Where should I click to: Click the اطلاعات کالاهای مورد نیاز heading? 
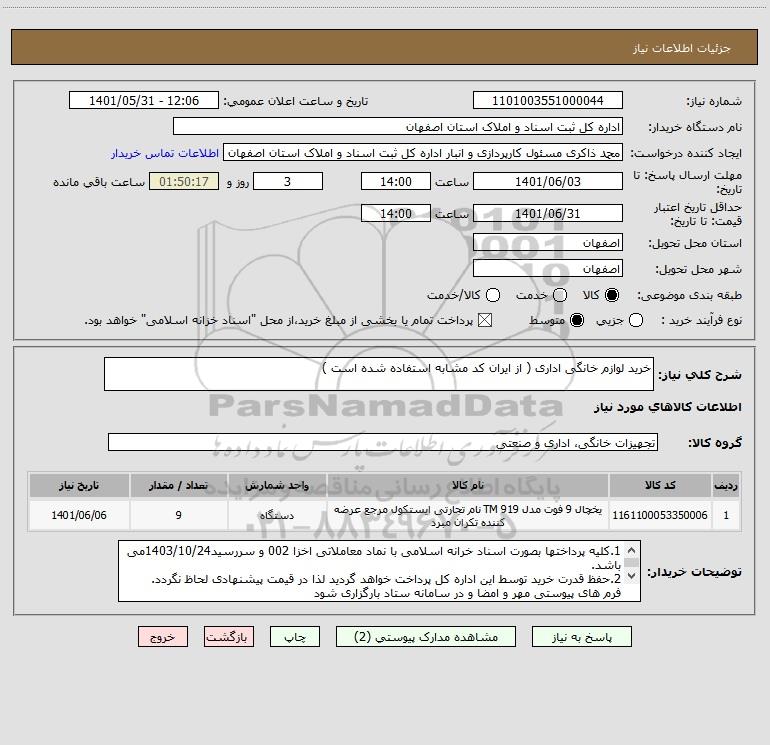click(x=667, y=407)
